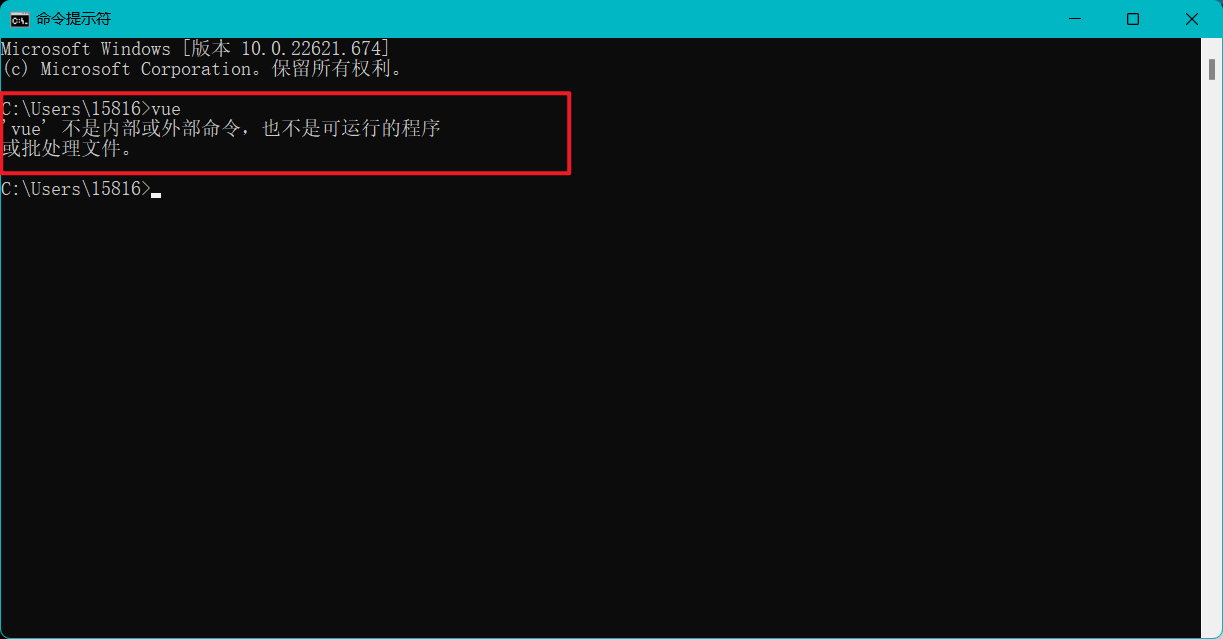Close the Command Prompt window
Screen dimensions: 1223x639
(x=1192, y=19)
